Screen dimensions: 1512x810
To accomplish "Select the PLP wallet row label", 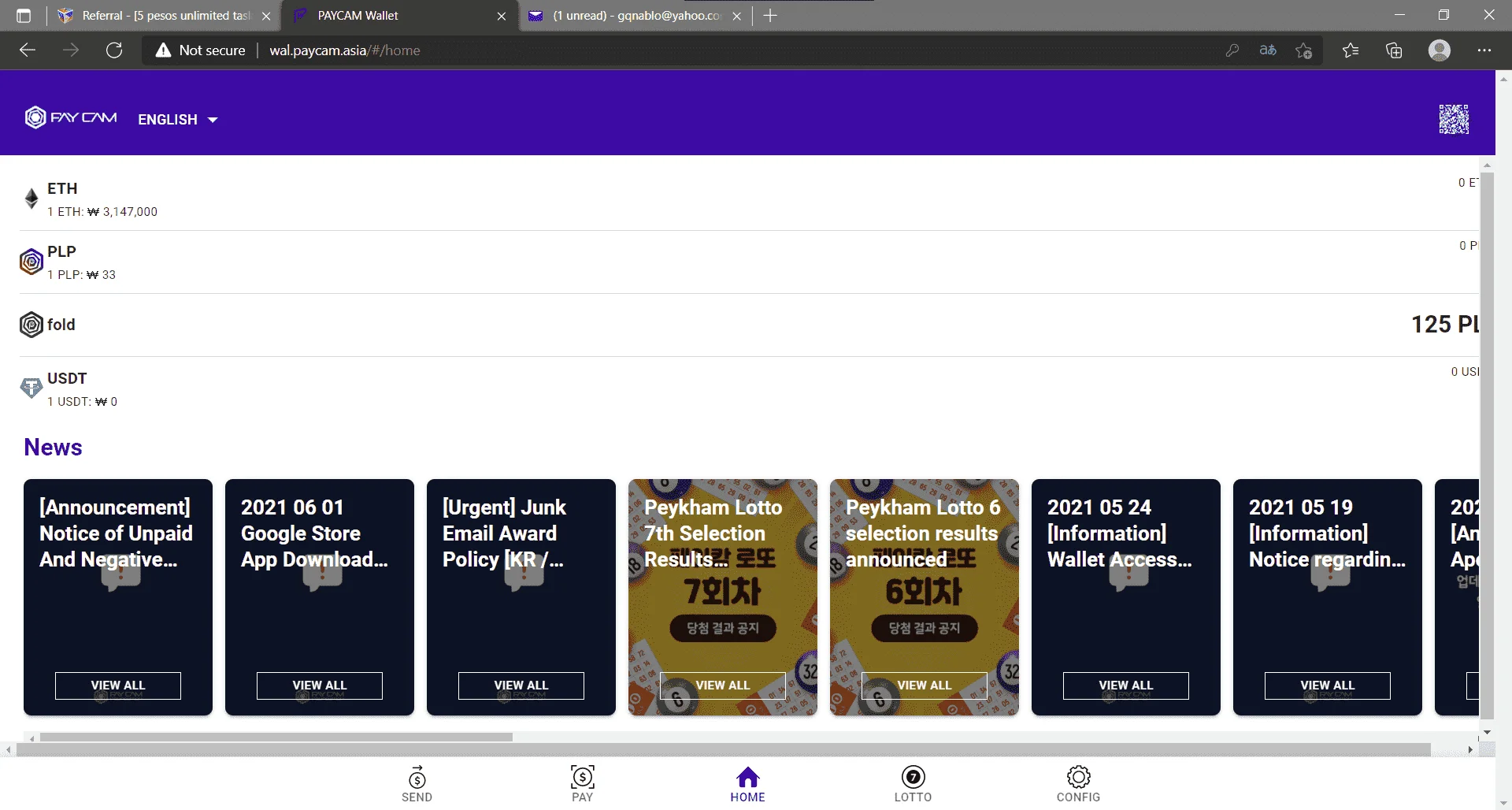I will pyautogui.click(x=61, y=251).
